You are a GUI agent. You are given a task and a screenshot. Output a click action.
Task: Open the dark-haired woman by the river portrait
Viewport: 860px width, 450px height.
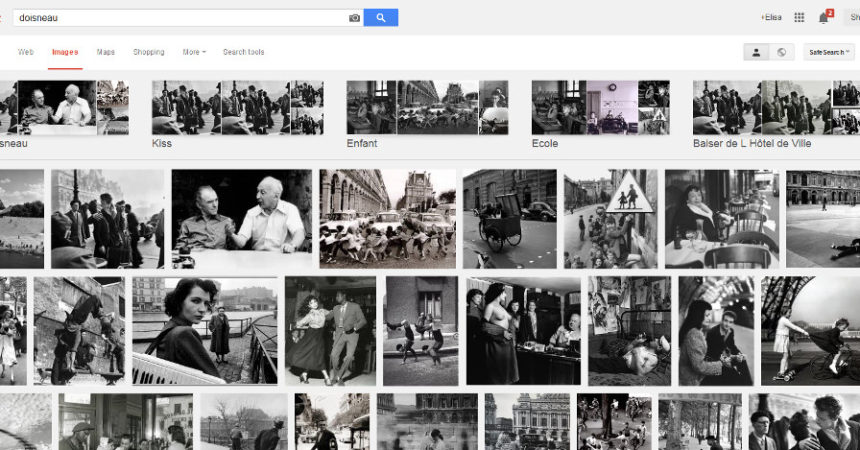click(x=205, y=330)
